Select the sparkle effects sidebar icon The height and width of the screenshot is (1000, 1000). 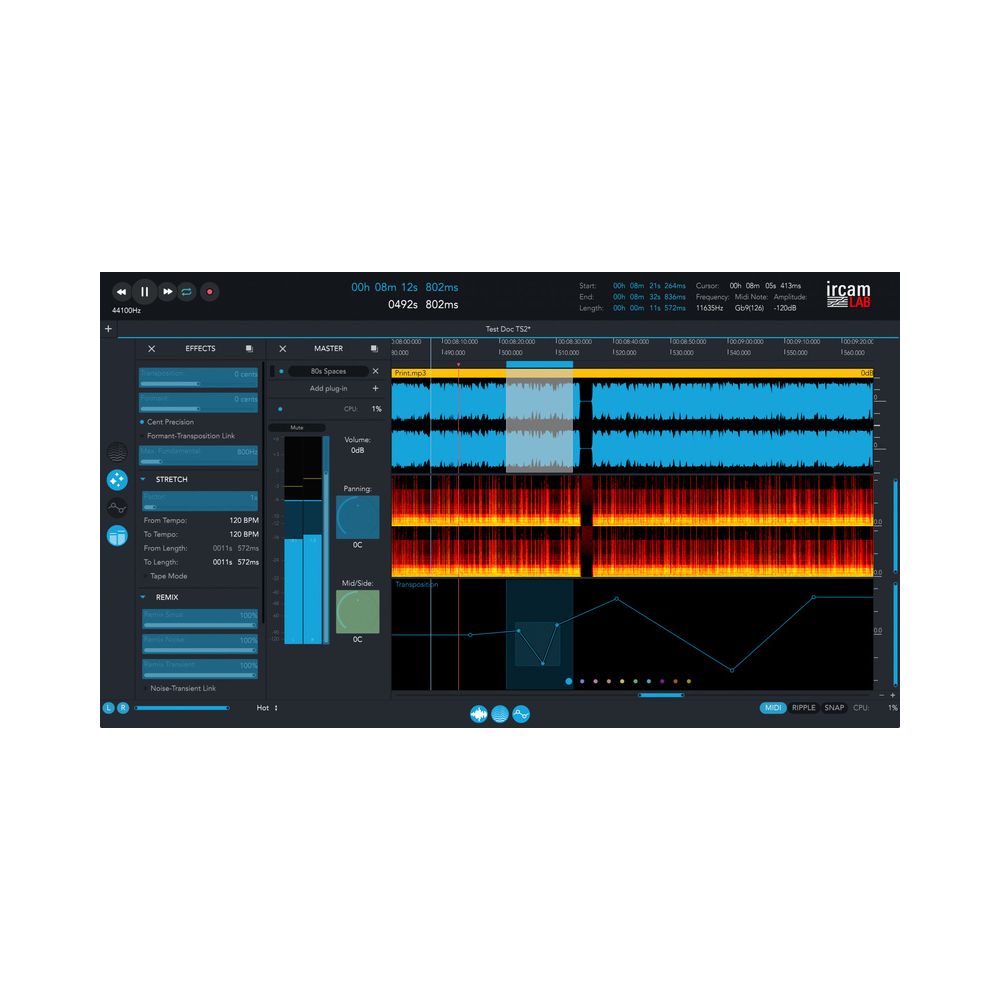coord(117,480)
